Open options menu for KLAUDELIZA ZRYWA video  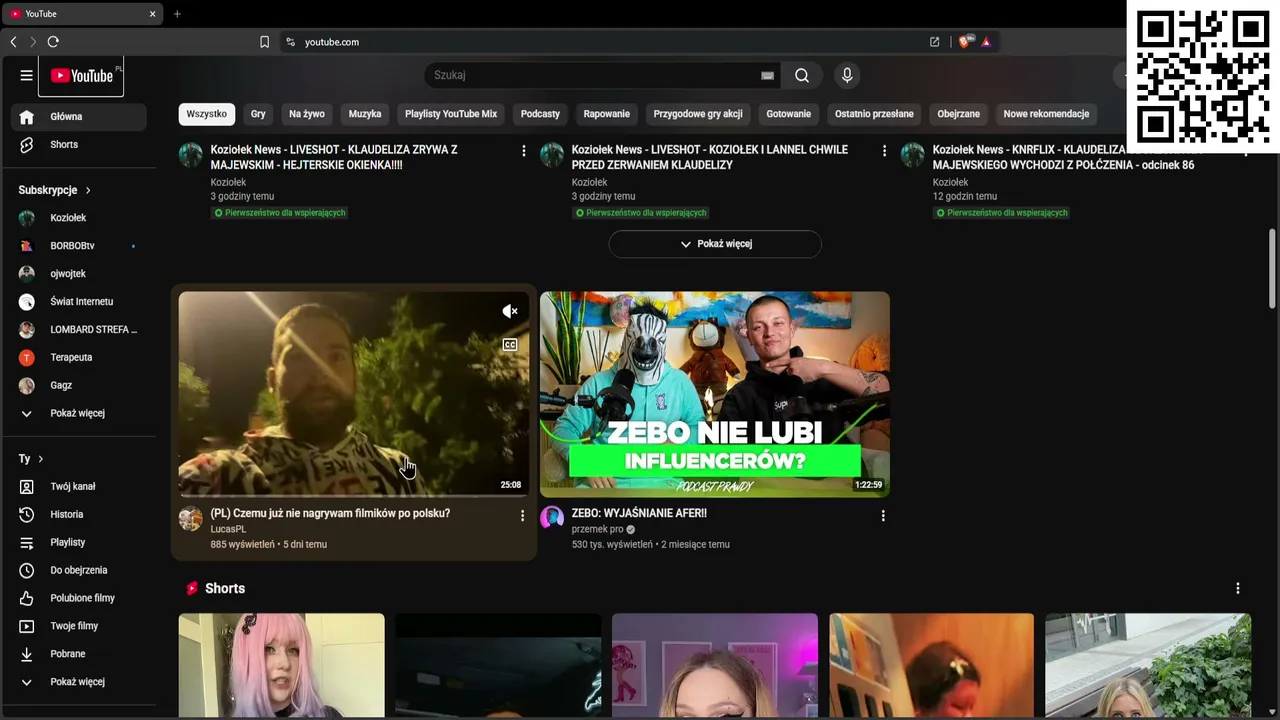pyautogui.click(x=523, y=151)
